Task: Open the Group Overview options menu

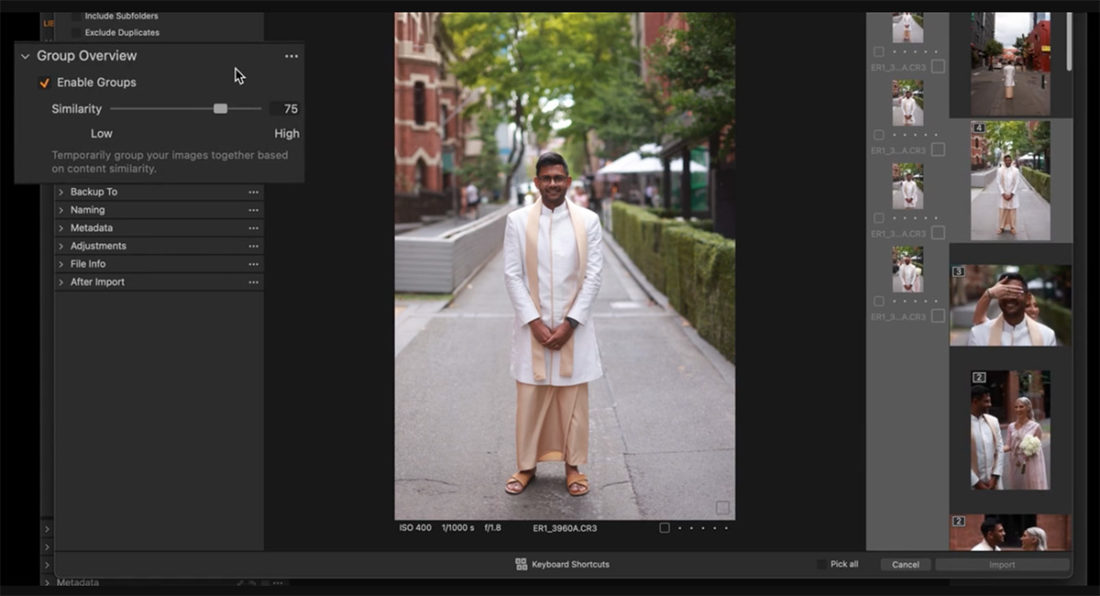Action: click(x=291, y=56)
